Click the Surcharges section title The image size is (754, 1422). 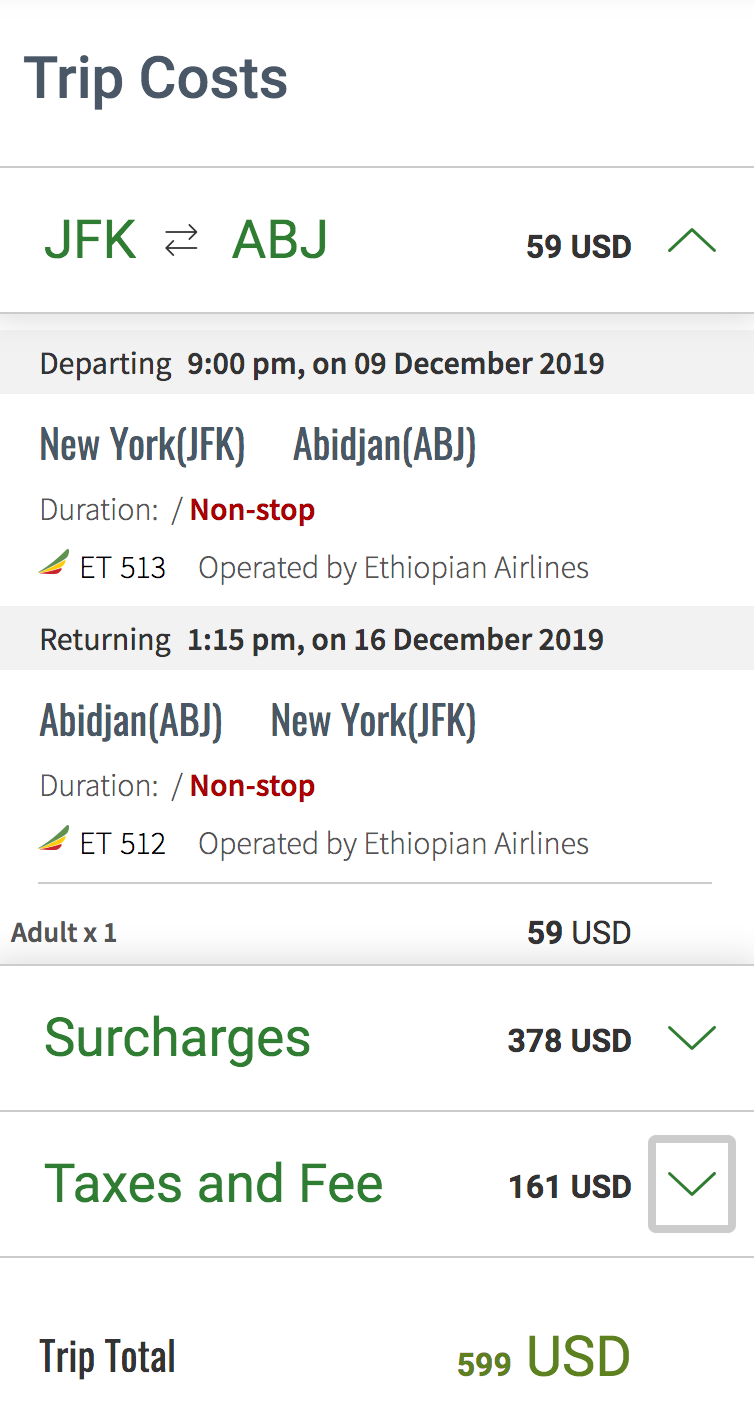(177, 1037)
